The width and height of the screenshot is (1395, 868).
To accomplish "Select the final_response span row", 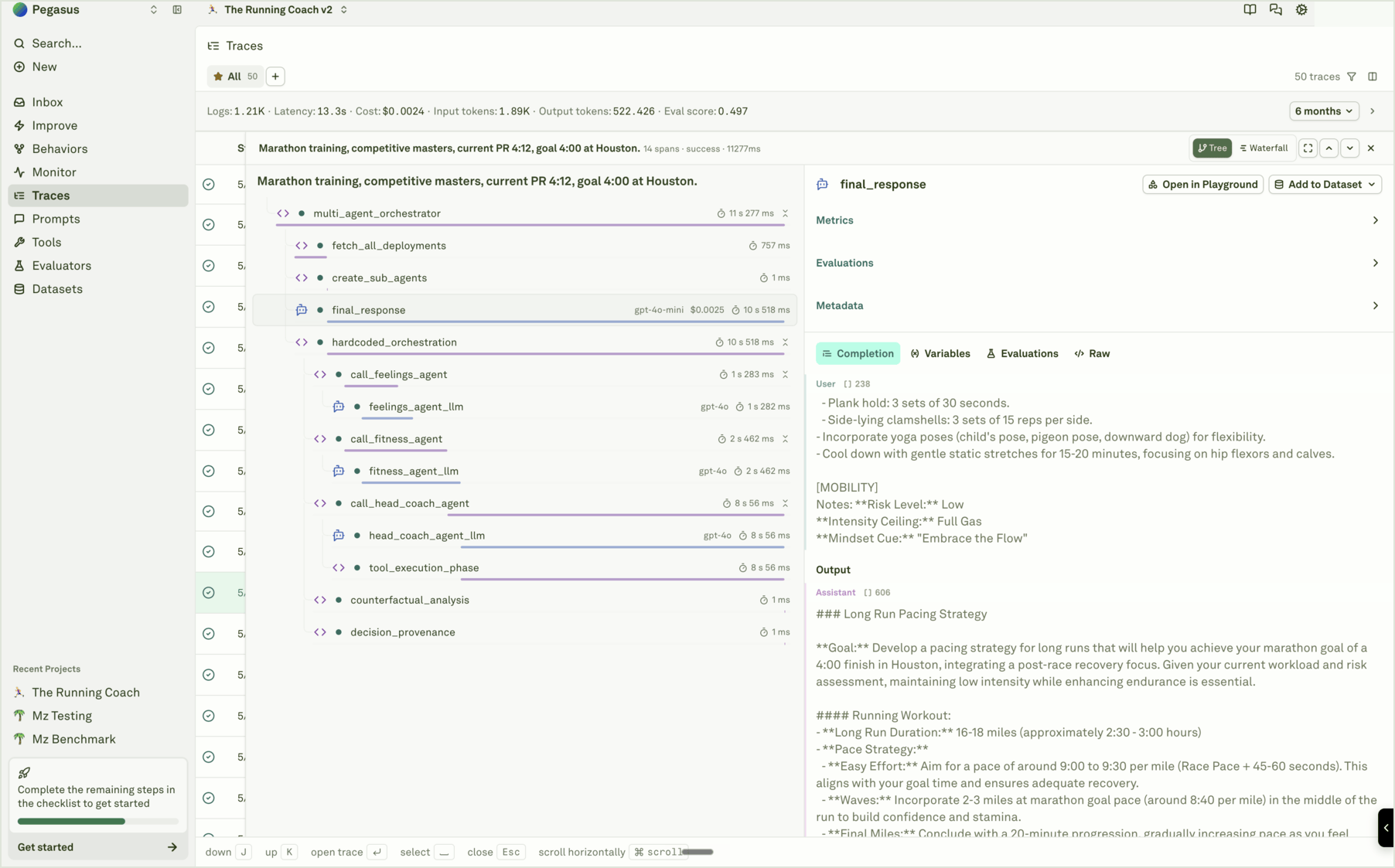I will pos(524,310).
